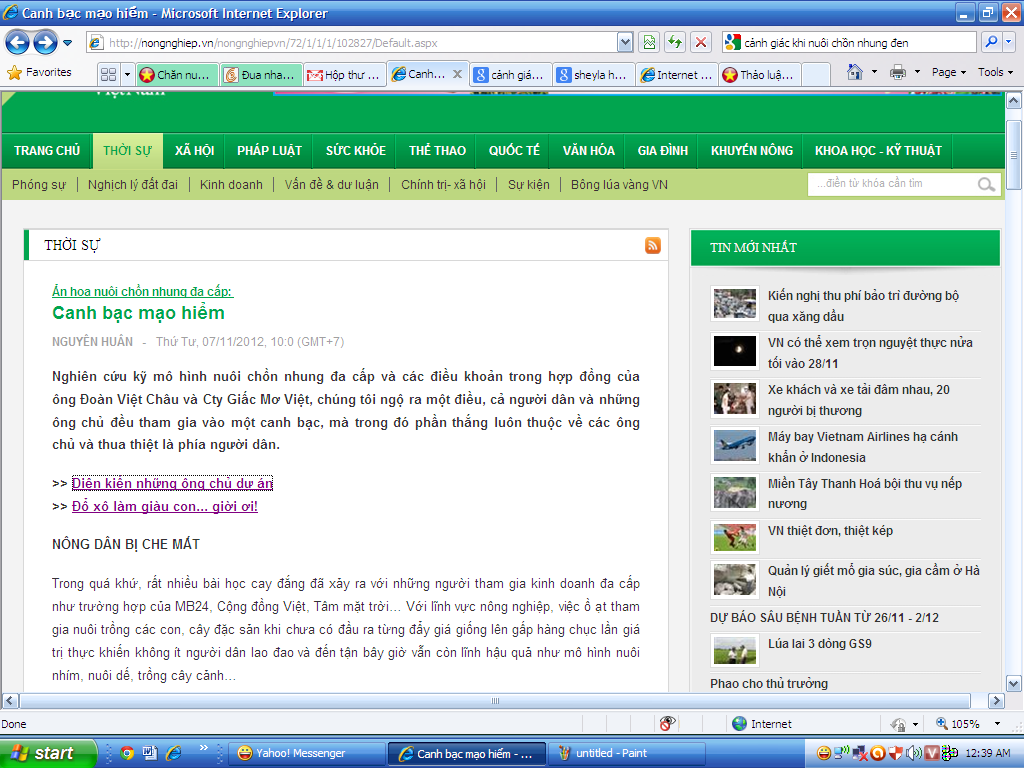The image size is (1024, 768).
Task: Select the SỨC KHỎE navigation menu item
Action: pos(355,151)
